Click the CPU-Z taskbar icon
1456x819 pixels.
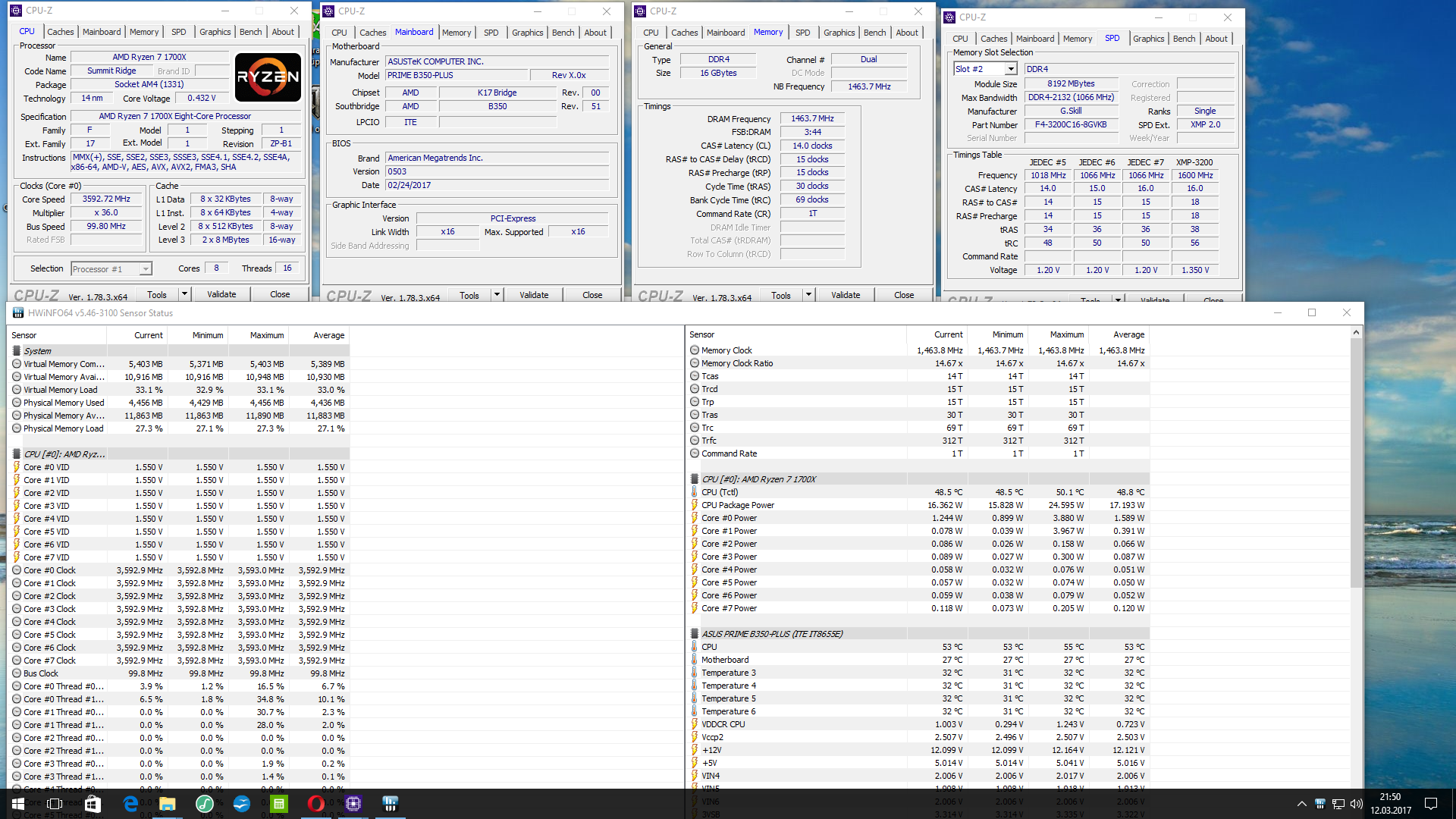pos(353,803)
